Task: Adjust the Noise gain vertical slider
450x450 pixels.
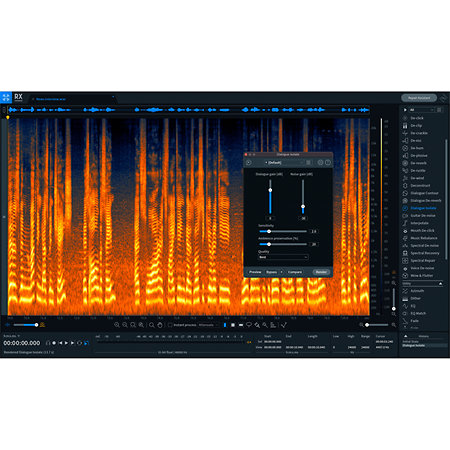Action: pyautogui.click(x=303, y=197)
